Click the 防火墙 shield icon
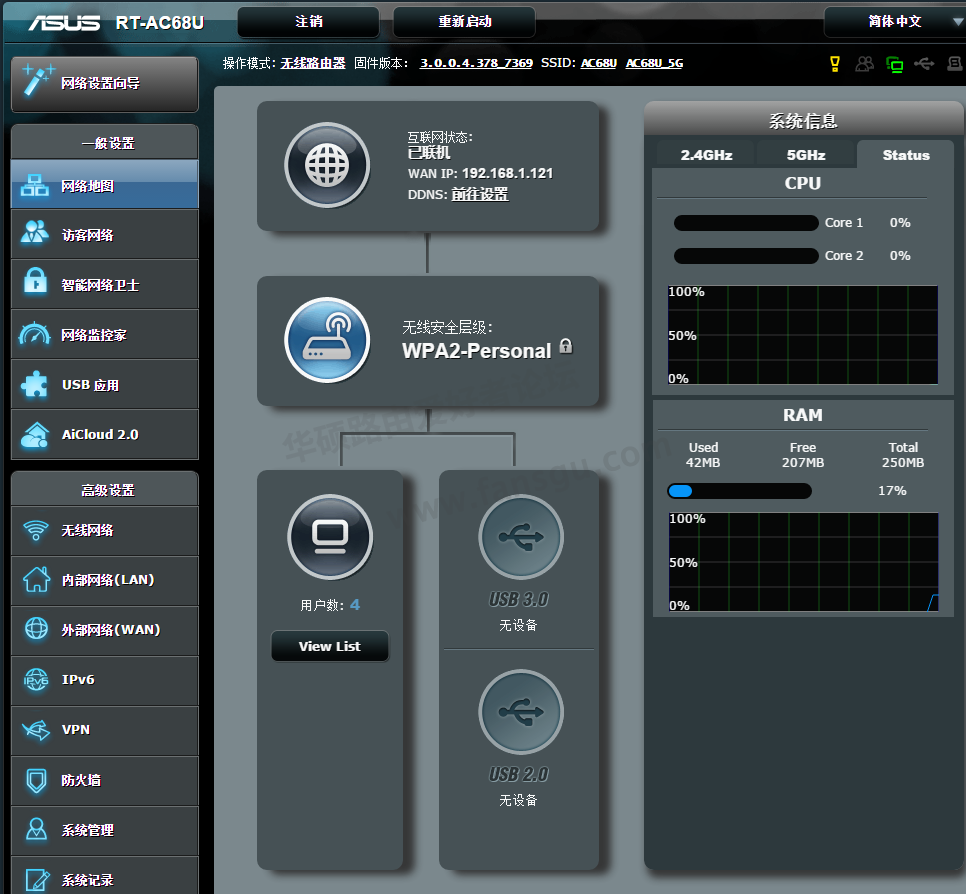Viewport: 966px width, 894px height. point(36,780)
